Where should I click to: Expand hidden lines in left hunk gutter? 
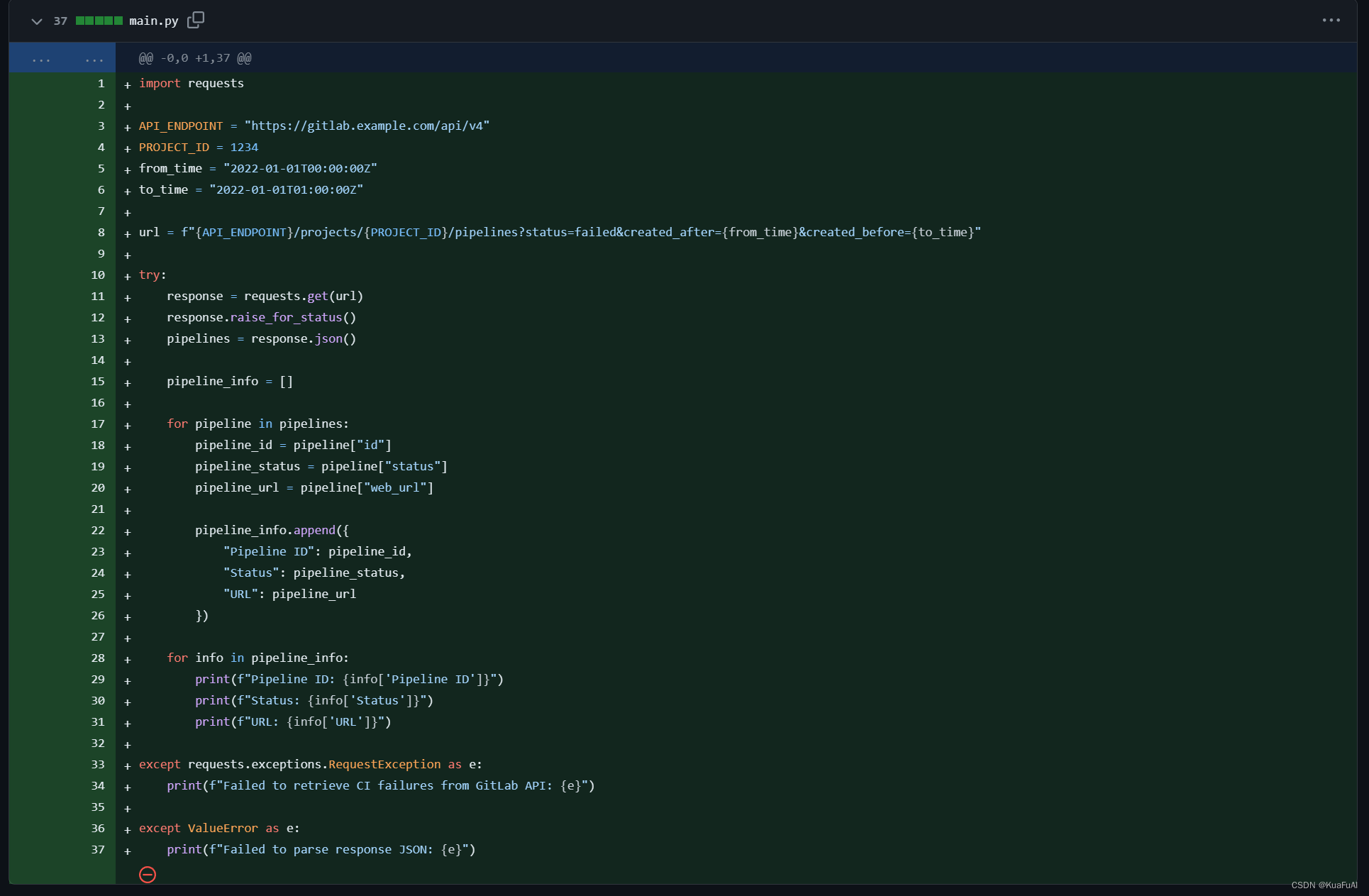(41, 59)
